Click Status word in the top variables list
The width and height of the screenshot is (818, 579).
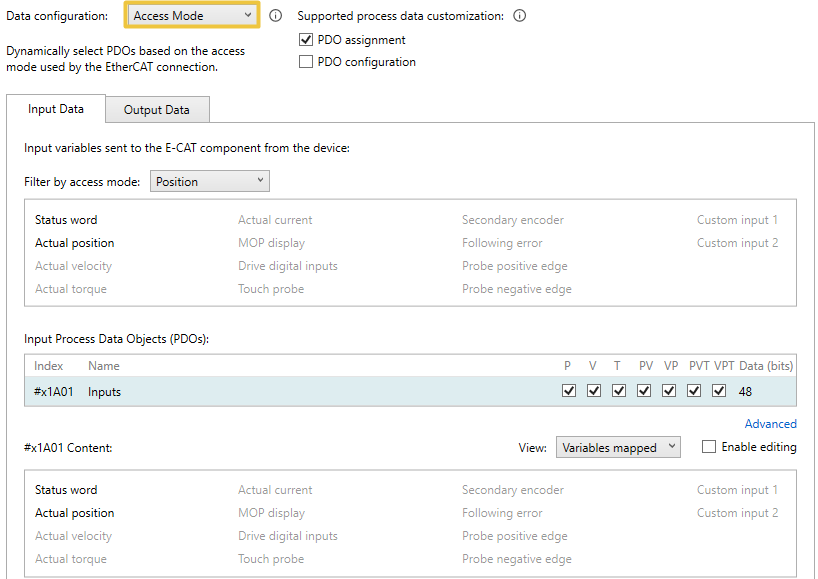pos(66,220)
